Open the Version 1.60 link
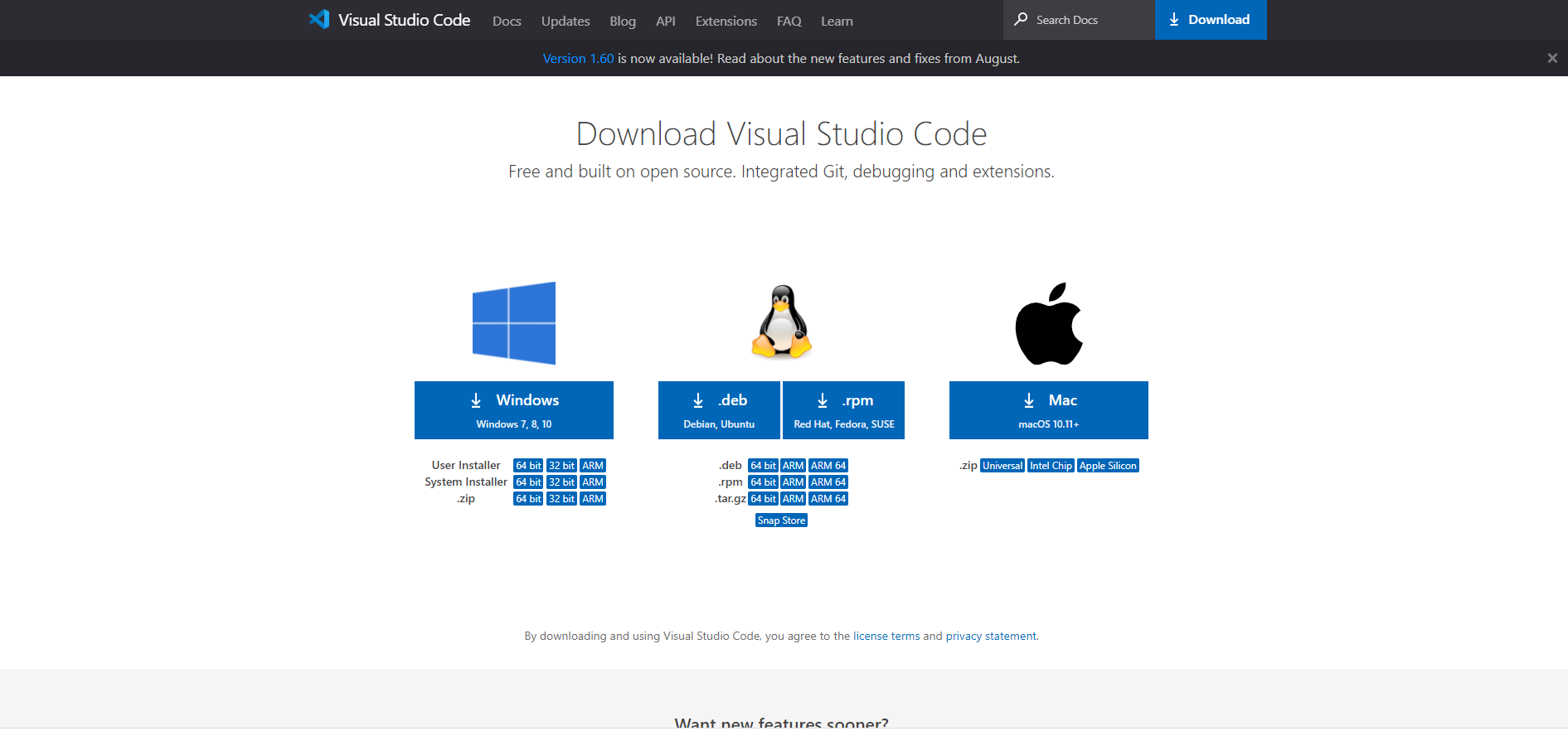 coord(578,58)
